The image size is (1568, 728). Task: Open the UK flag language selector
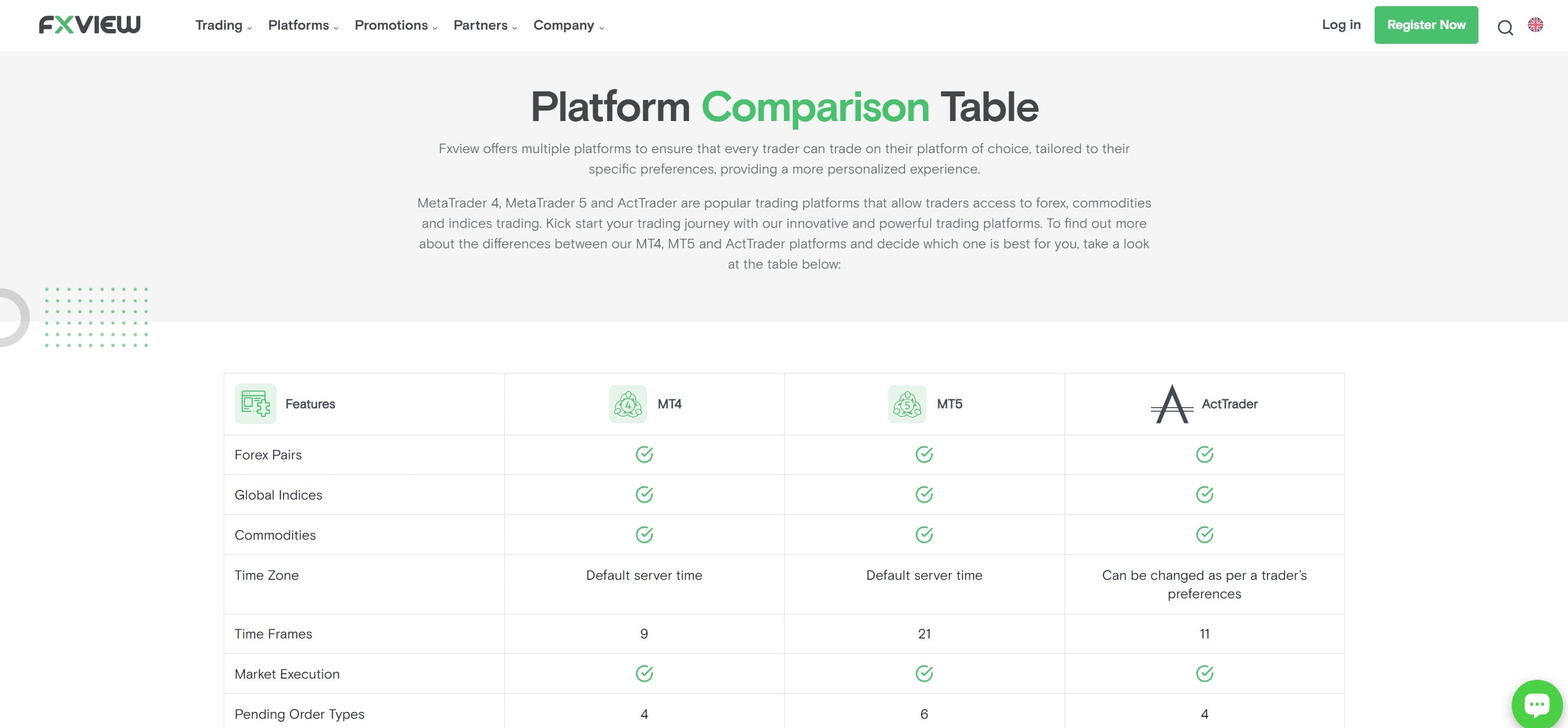click(x=1535, y=25)
